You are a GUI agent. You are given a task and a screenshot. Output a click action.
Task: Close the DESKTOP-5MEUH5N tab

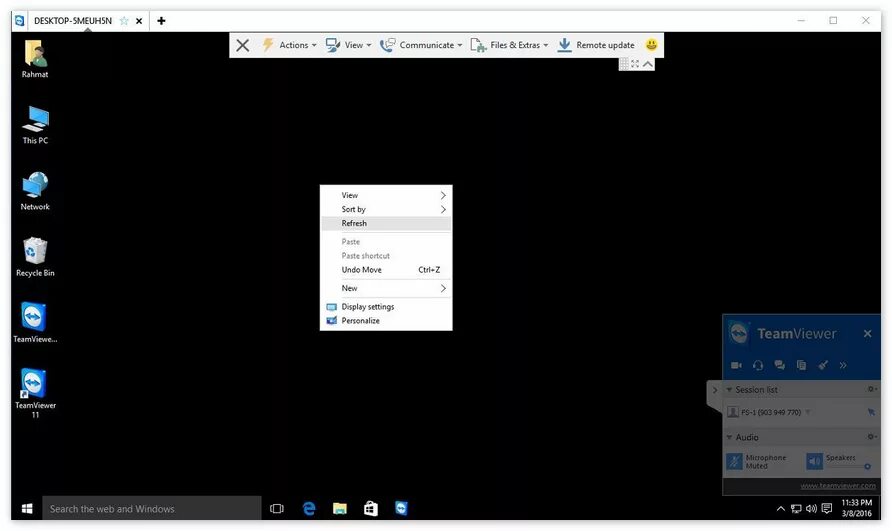[139, 20]
